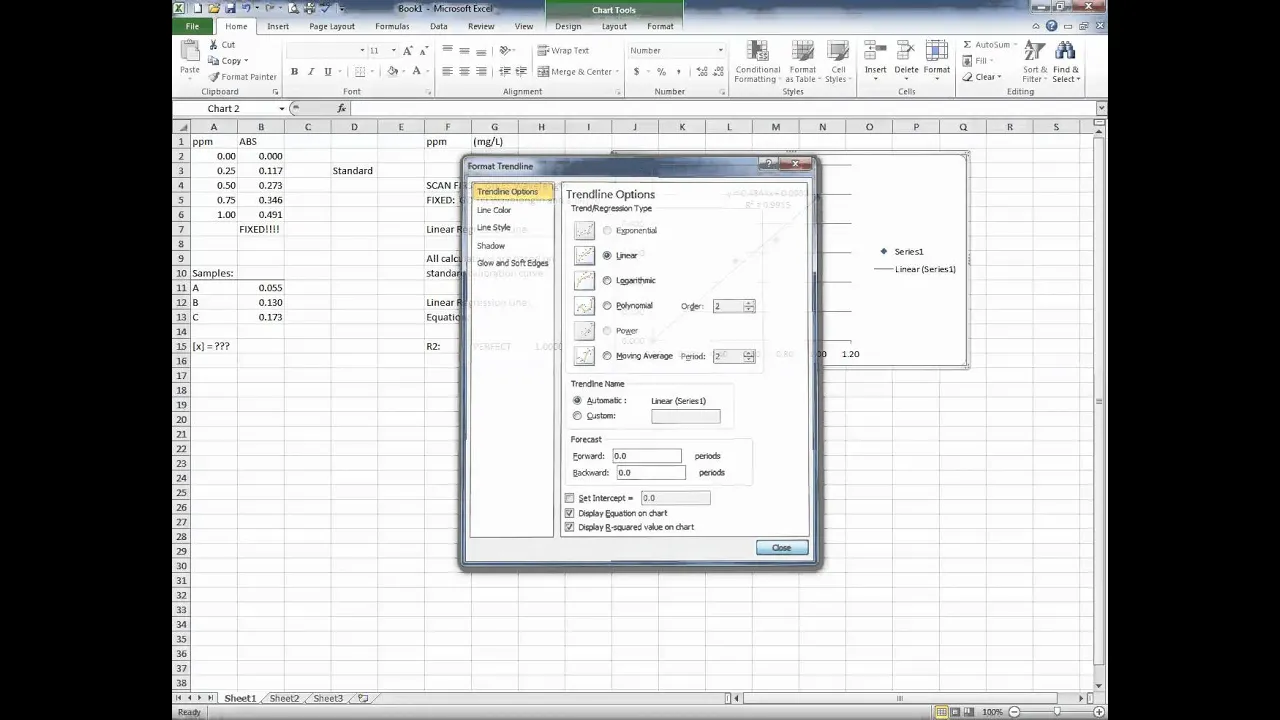The height and width of the screenshot is (720, 1280).
Task: Select Shadow category in dialog
Action: click(x=491, y=246)
